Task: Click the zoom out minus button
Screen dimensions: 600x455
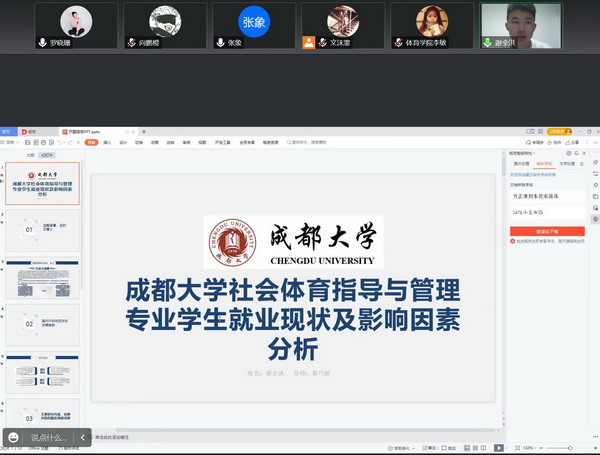Action: 541,448
